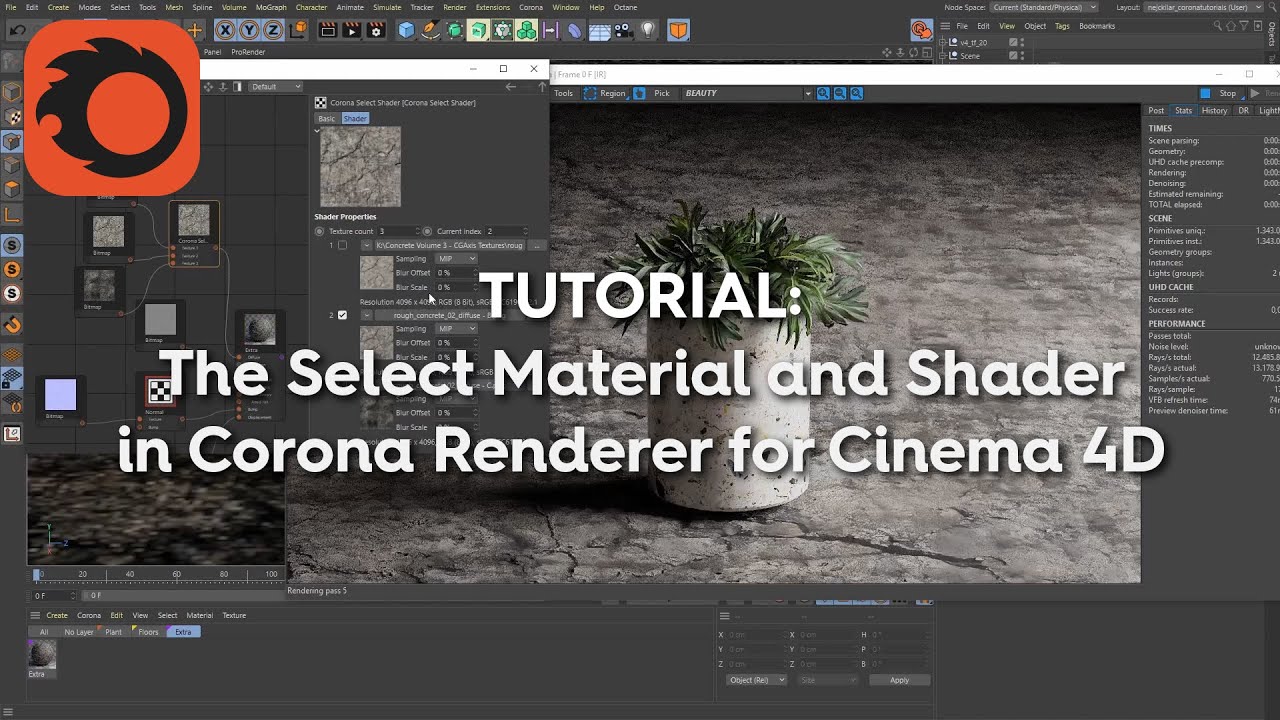Select the Floors material layer tab

148,632
